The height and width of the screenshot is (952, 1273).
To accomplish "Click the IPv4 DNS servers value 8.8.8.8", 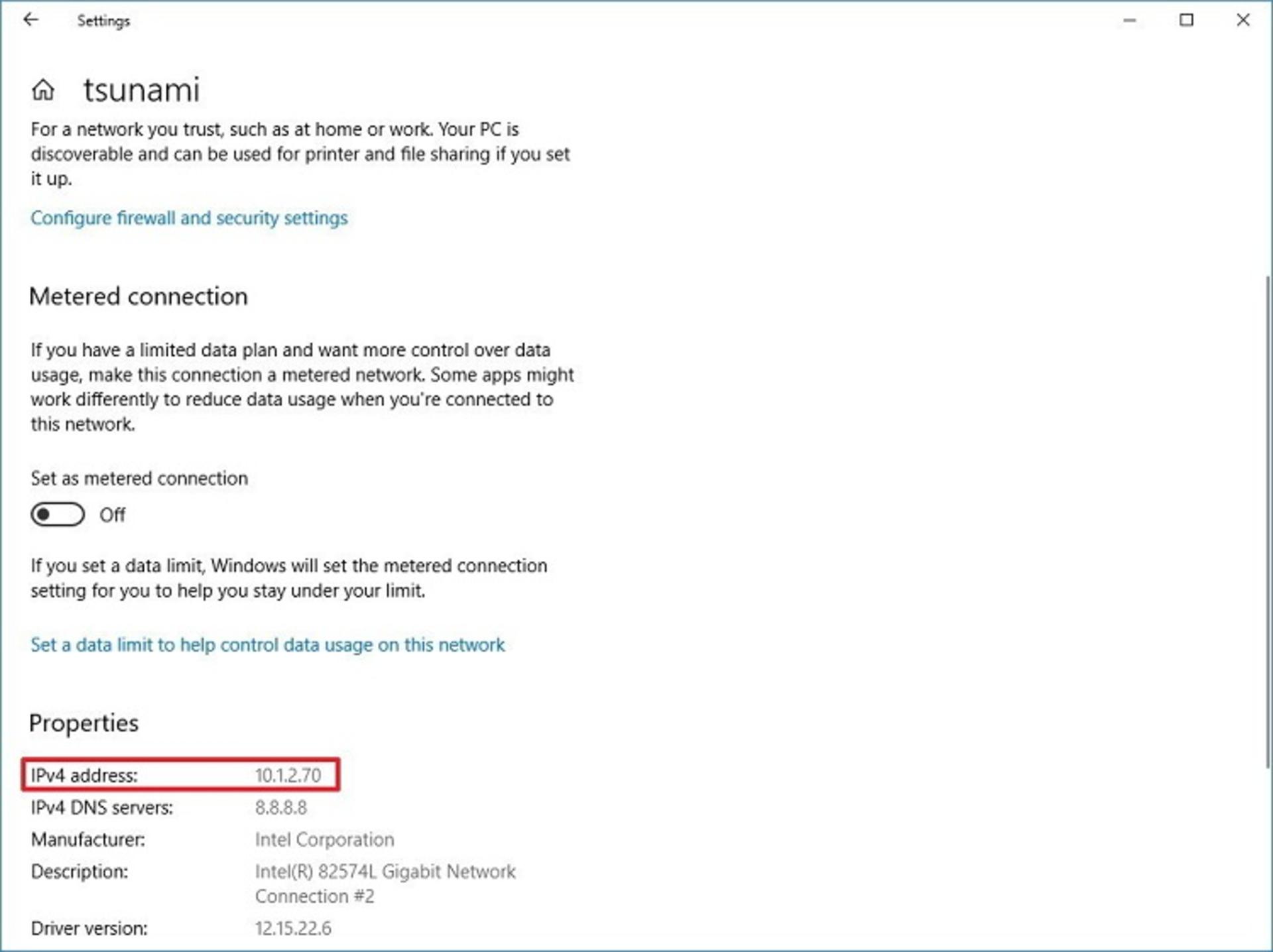I will point(281,807).
